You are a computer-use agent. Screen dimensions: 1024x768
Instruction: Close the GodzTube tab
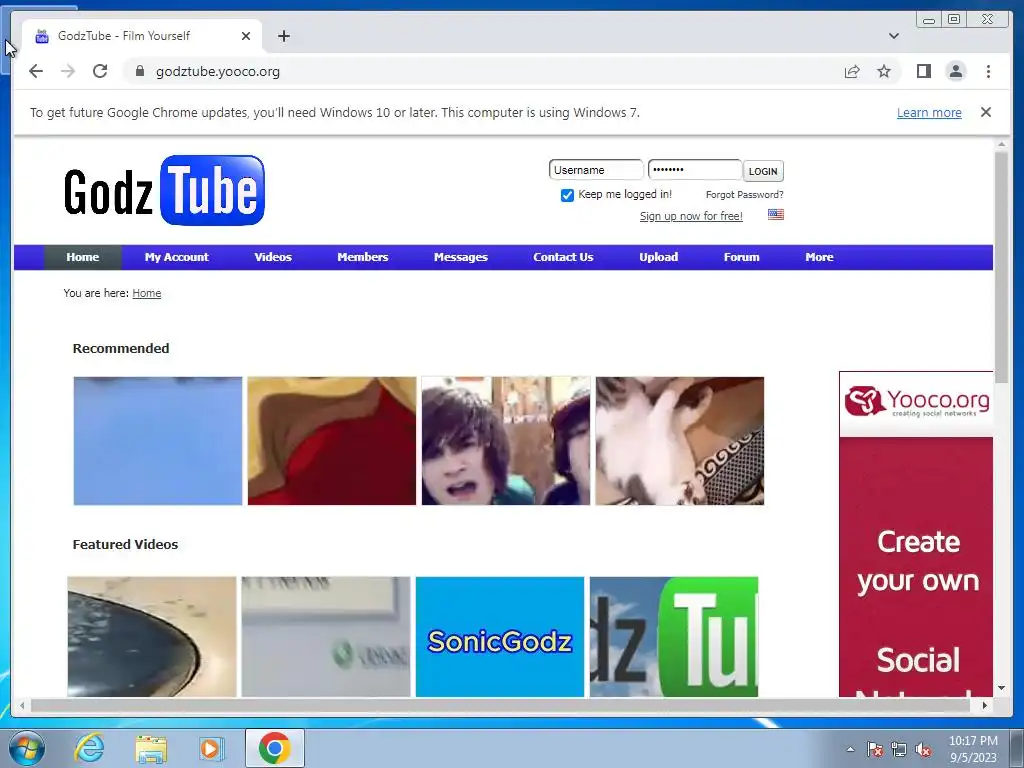pyautogui.click(x=246, y=36)
